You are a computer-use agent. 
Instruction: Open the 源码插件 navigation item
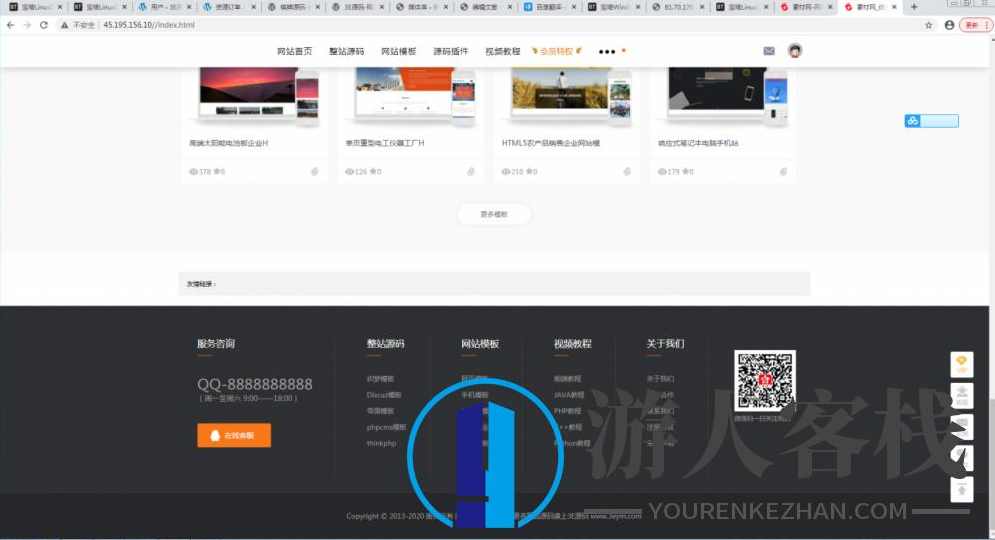(x=451, y=51)
